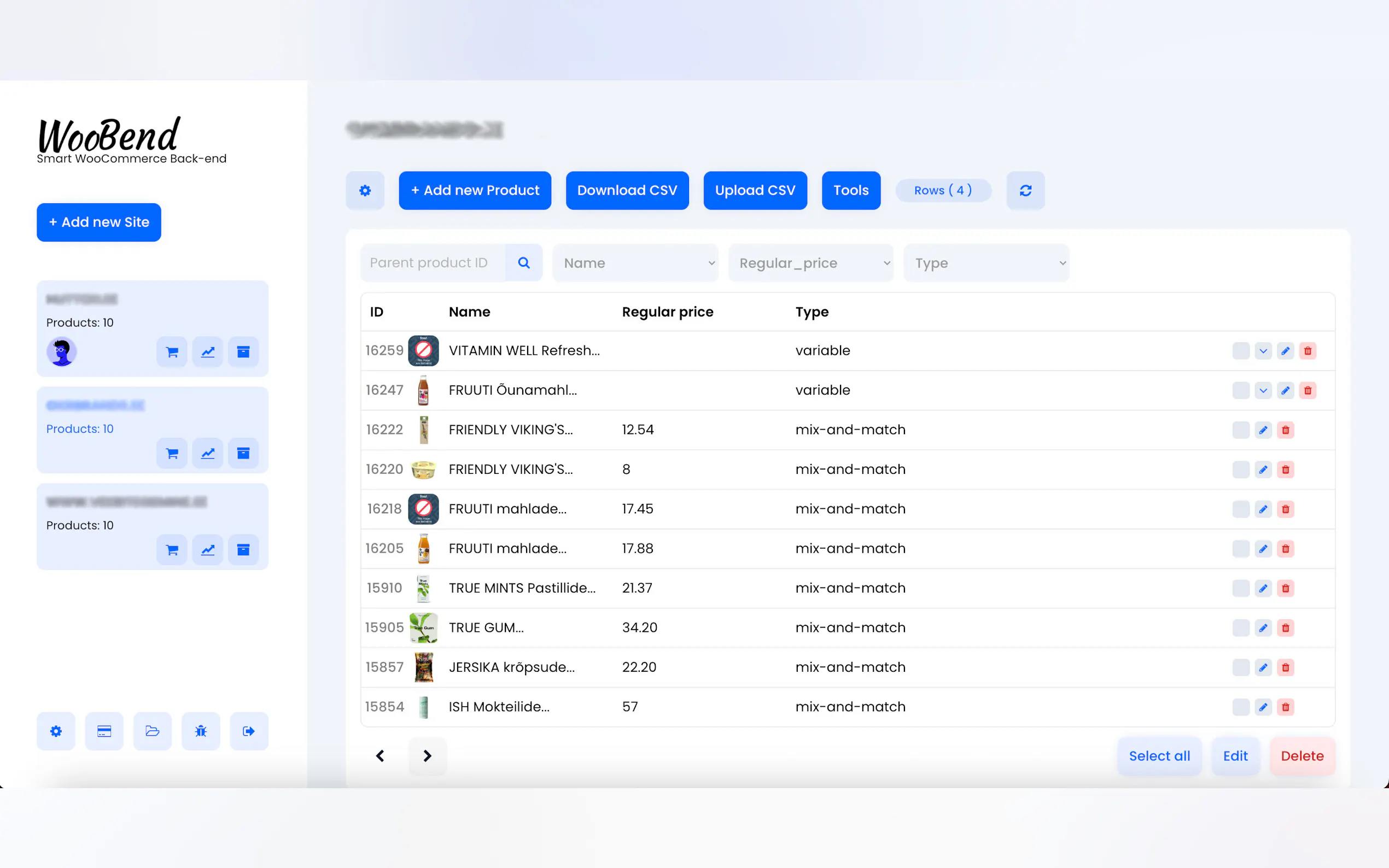Check the box for product 16205

(1240, 549)
